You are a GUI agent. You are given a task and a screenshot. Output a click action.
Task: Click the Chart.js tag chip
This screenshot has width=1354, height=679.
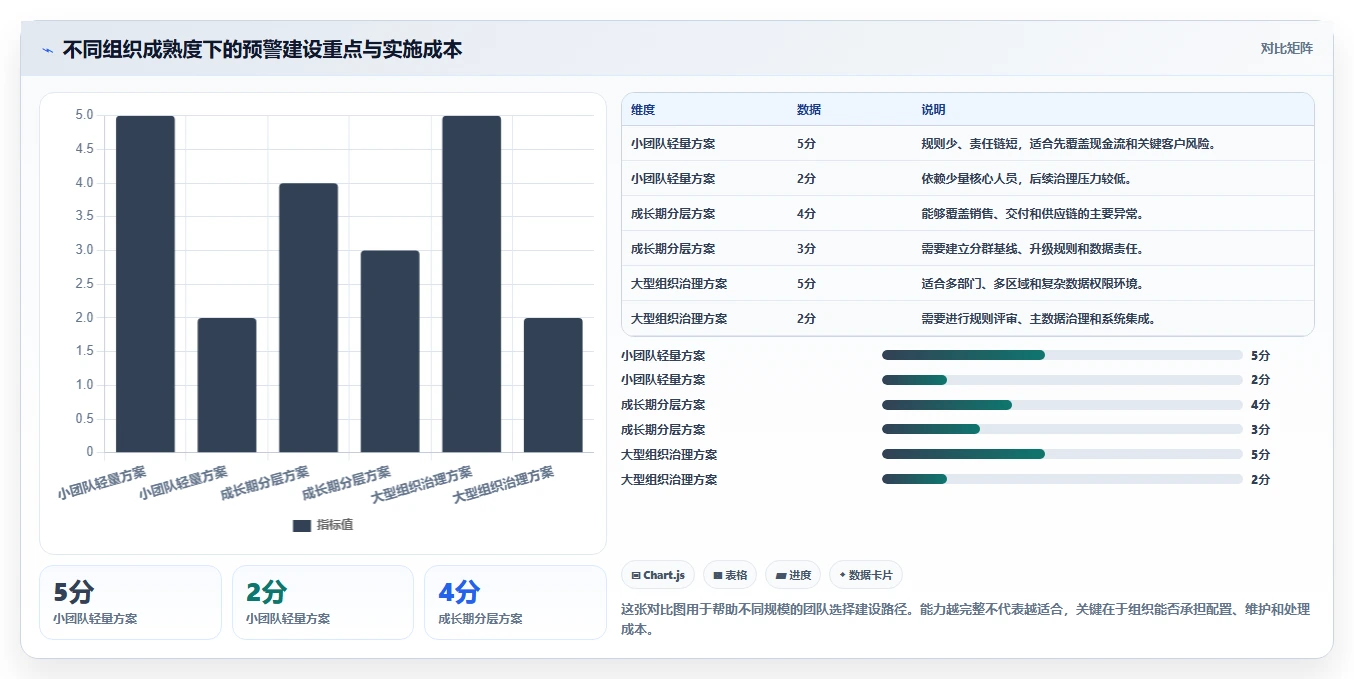point(658,575)
